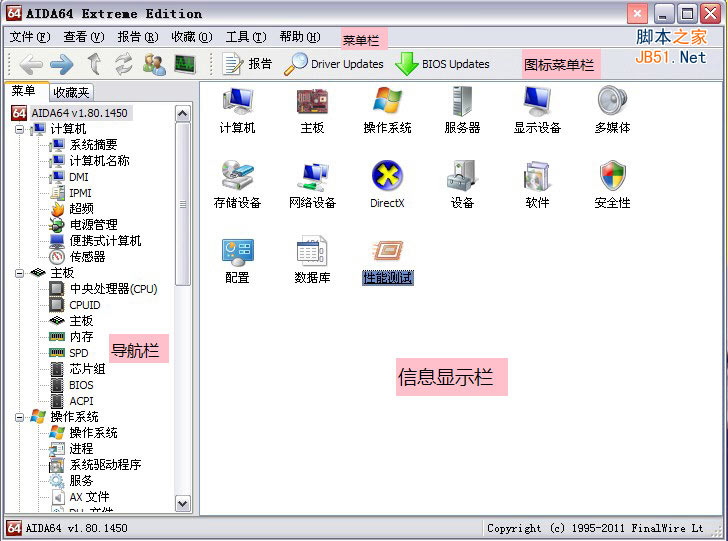This screenshot has width=728, height=541.
Task: Switch to the 收藏夹 tab
Action: 71,92
